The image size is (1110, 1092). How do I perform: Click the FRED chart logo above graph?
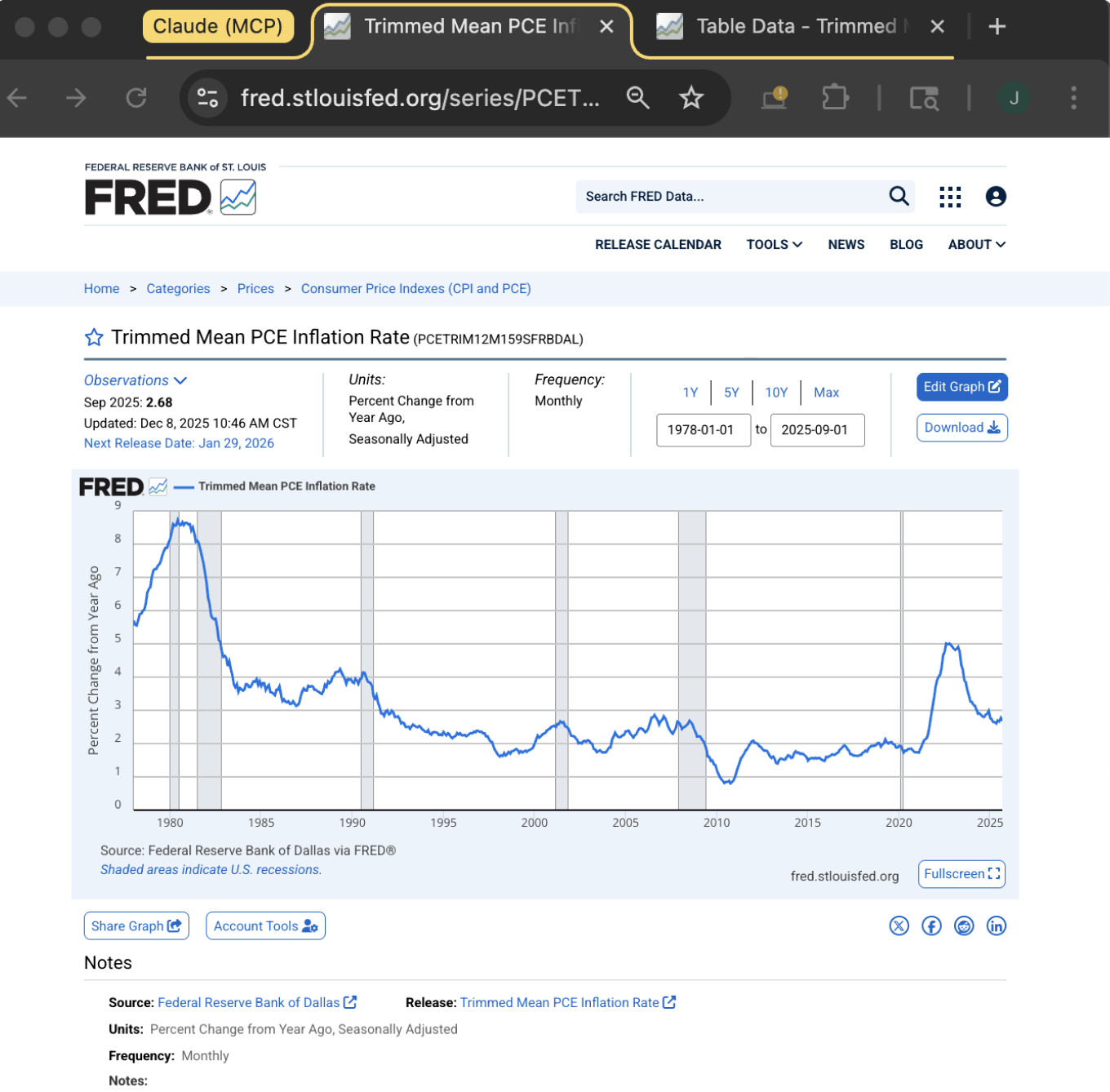coord(123,486)
